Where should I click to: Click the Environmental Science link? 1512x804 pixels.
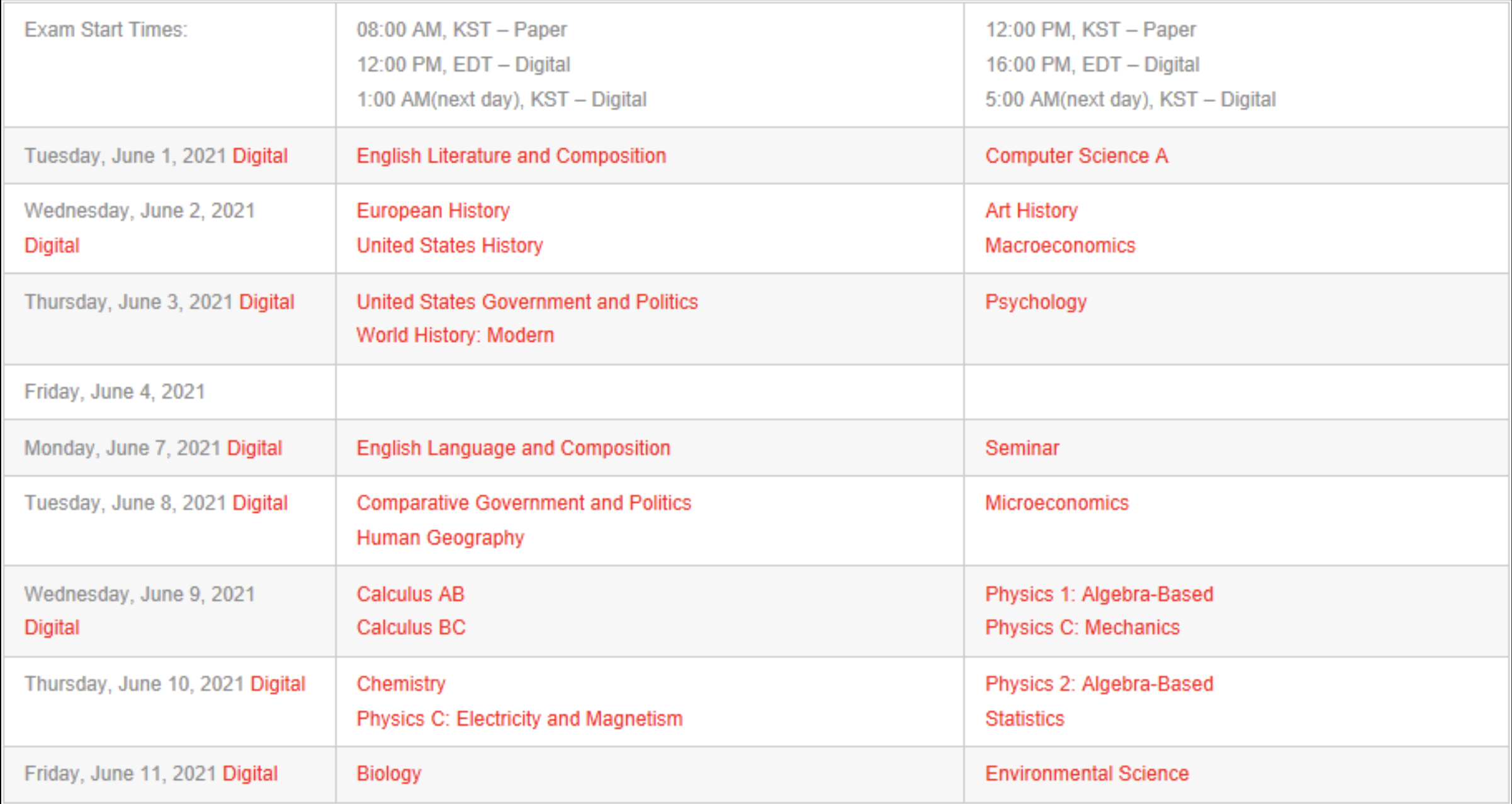point(1086,773)
